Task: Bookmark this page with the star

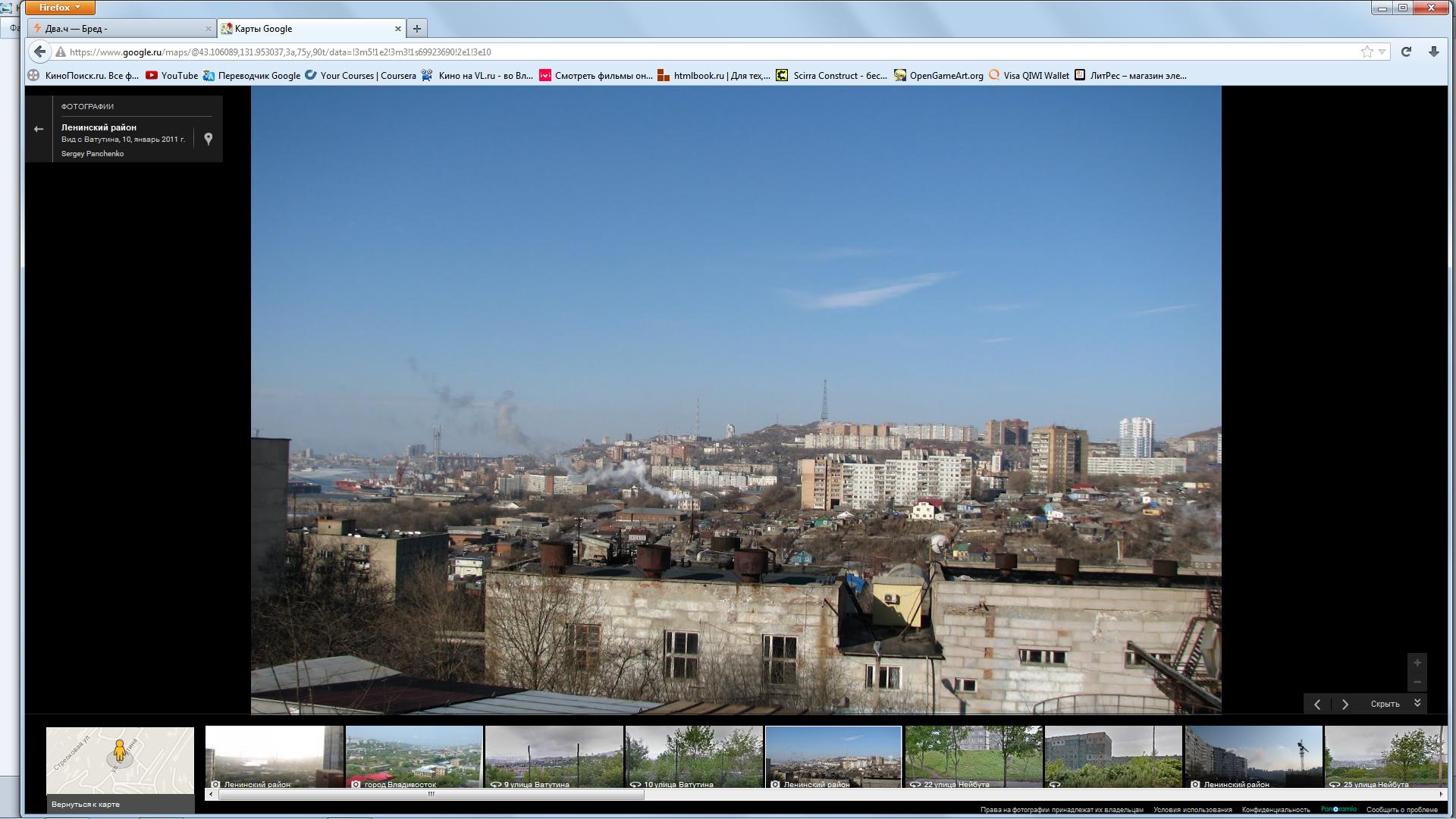Action: pos(1367,52)
